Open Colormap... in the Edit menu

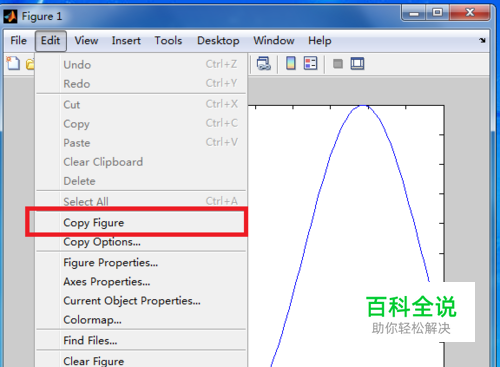pos(141,320)
